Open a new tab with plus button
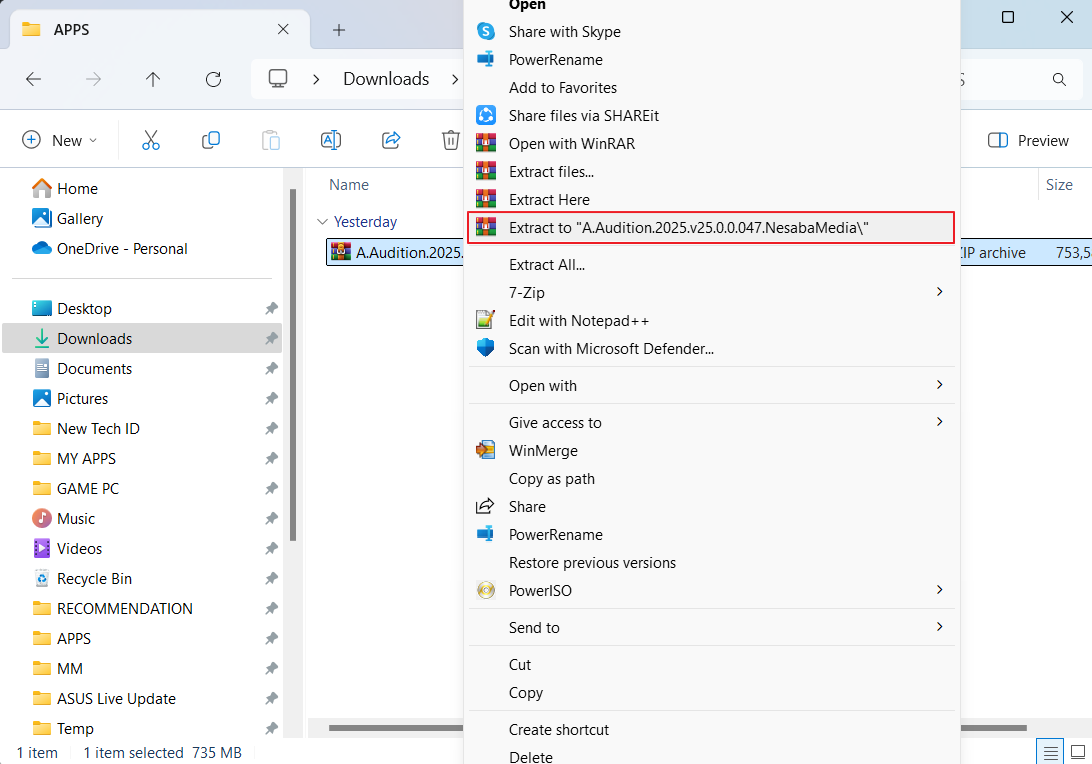Image resolution: width=1092 pixels, height=764 pixels. [x=339, y=30]
